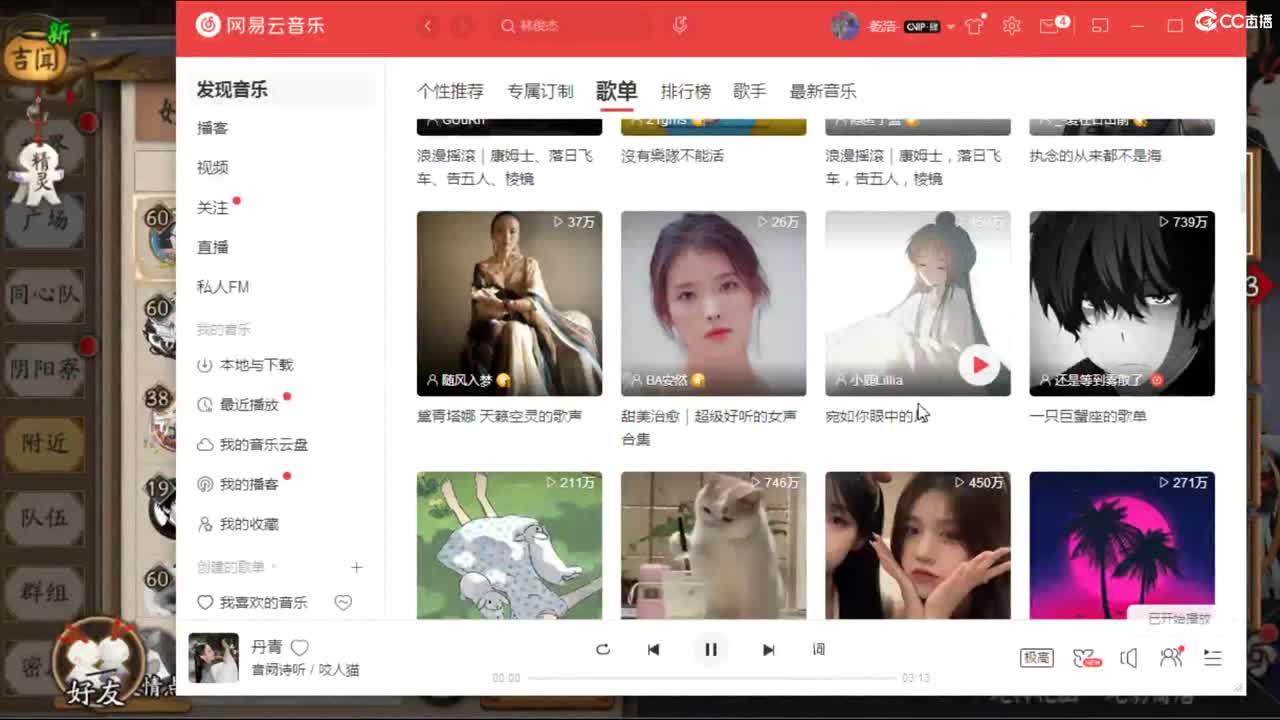
Task: Open the user avatar profile
Action: point(845,26)
